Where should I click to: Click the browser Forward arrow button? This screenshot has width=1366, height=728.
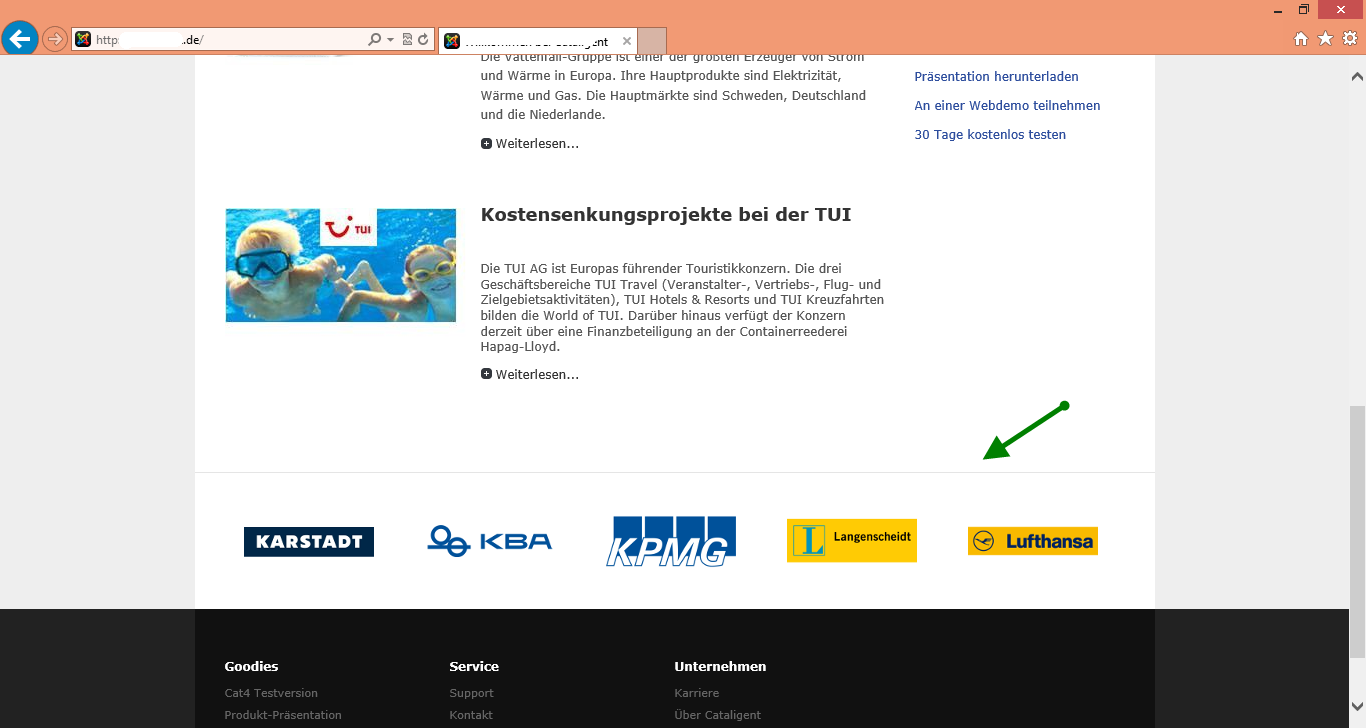[55, 40]
